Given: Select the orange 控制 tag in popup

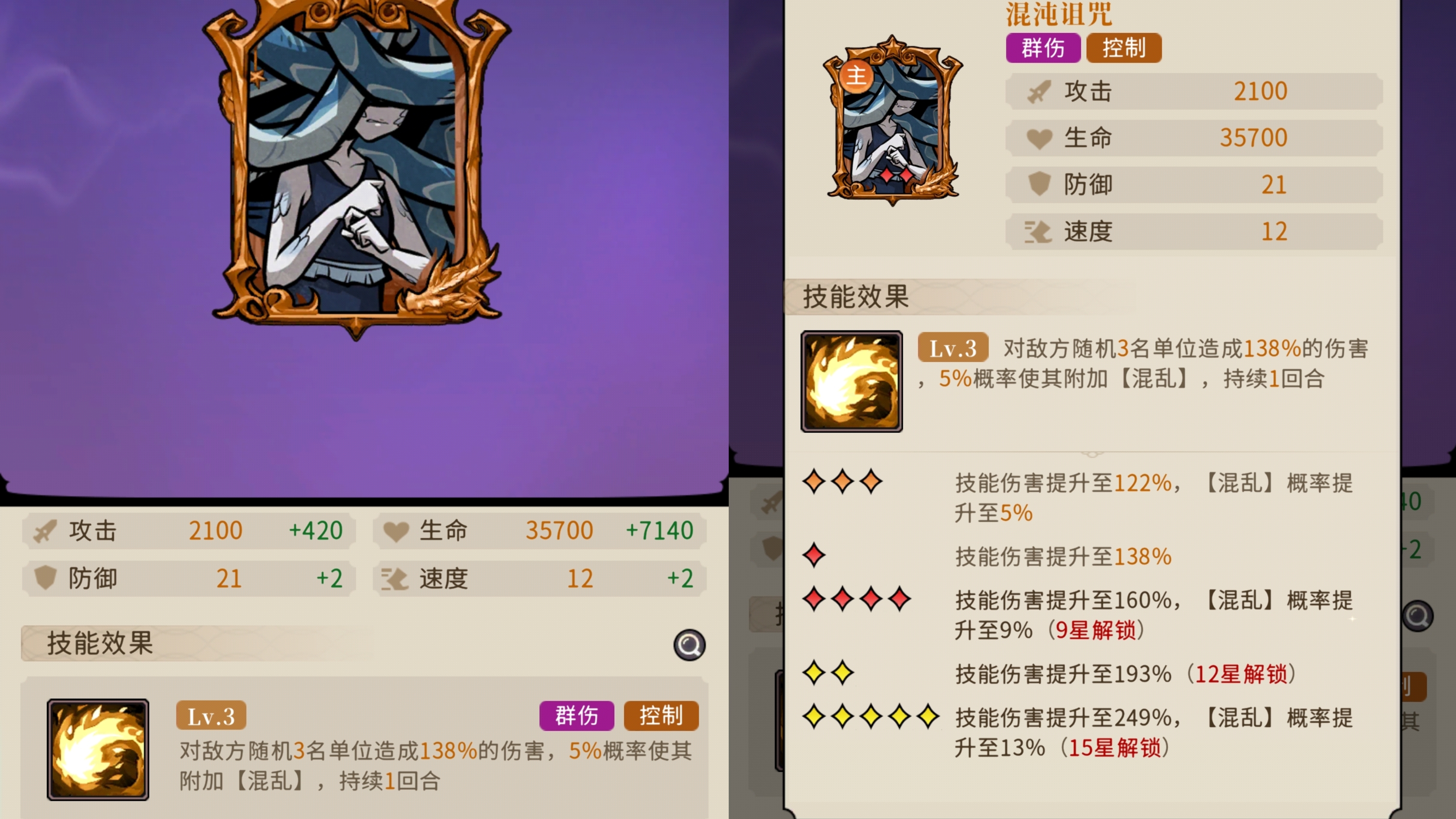Looking at the screenshot, I should coord(1124,48).
